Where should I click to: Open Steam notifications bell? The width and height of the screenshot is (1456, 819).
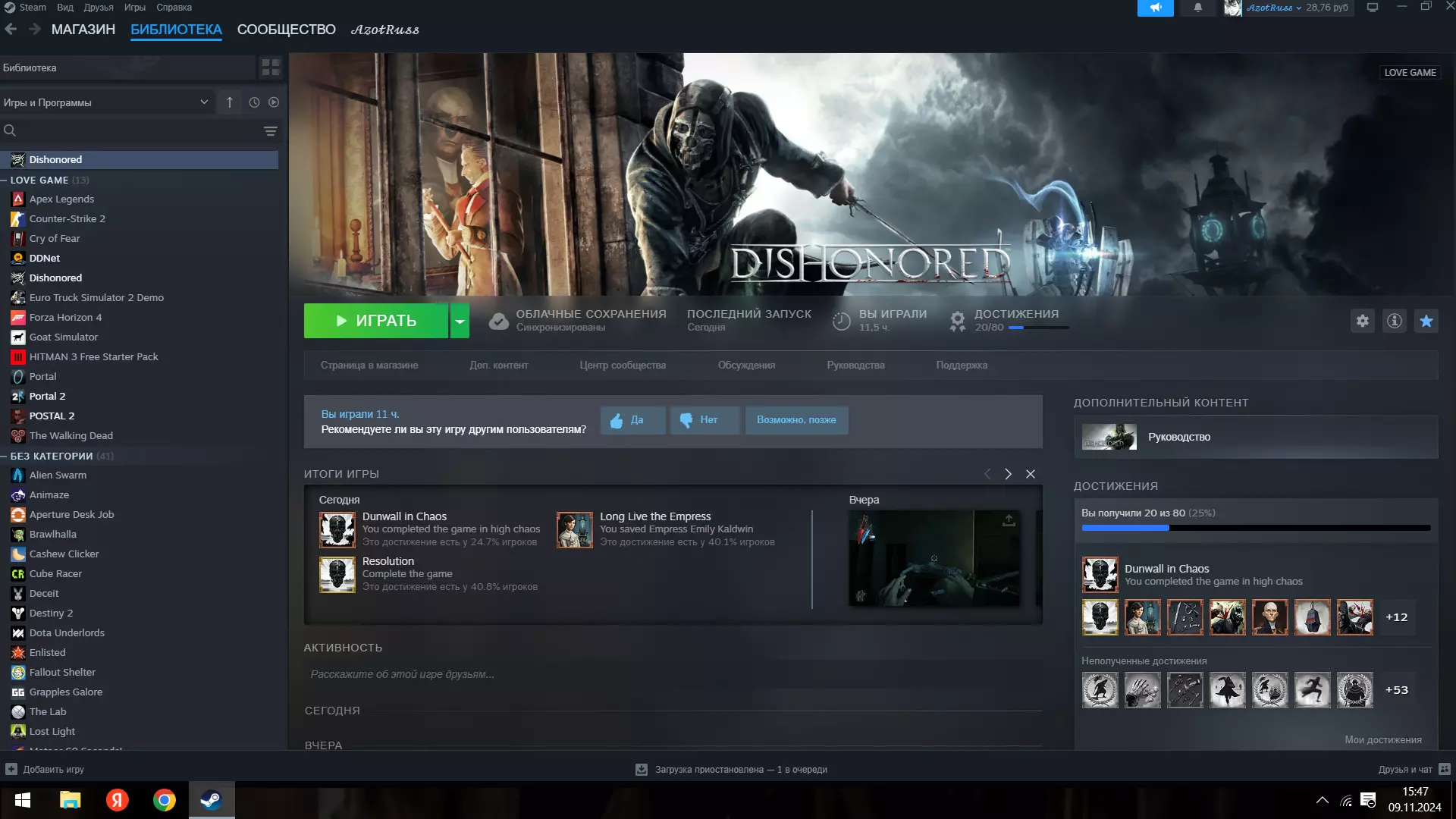pos(1198,8)
